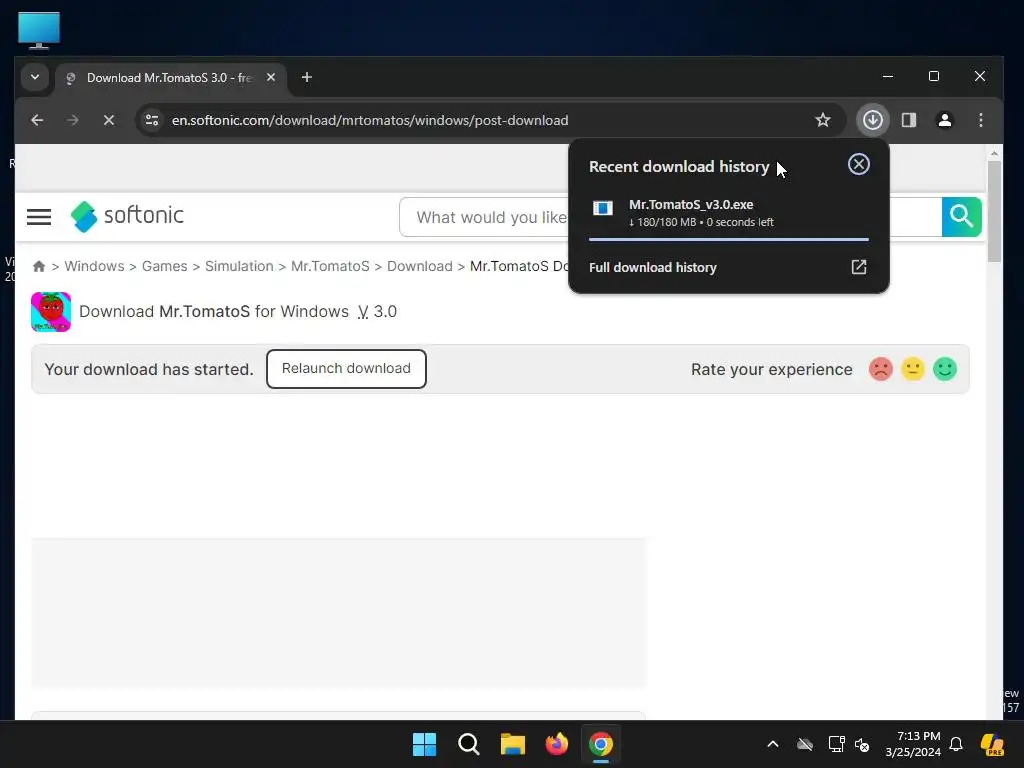This screenshot has height=768, width=1024.
Task: Click Chrome icon in taskbar
Action: (x=601, y=744)
